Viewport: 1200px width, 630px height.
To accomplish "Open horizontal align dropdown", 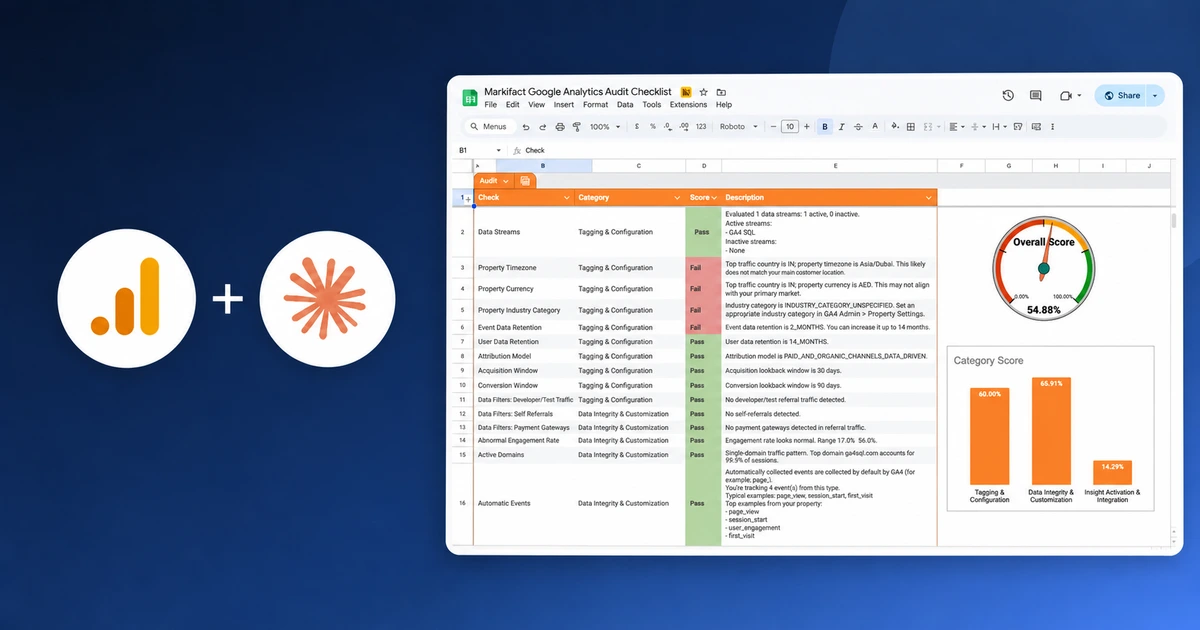I will click(957, 127).
